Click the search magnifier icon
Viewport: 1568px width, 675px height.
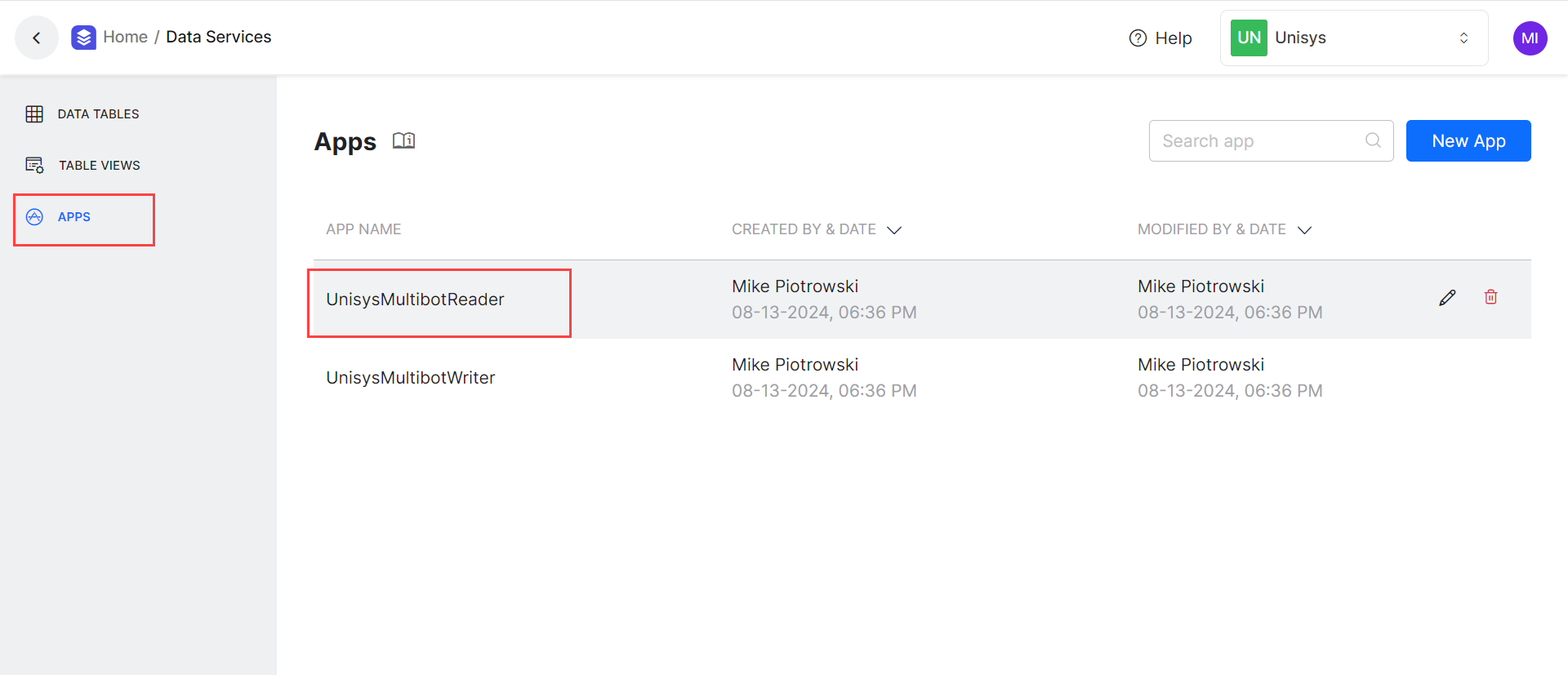point(1373,140)
